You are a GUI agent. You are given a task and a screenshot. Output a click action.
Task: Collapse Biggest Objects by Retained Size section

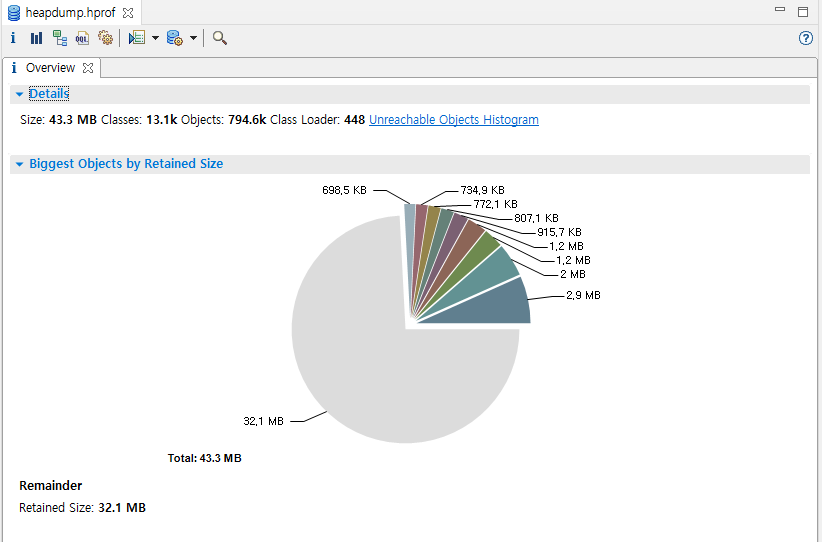point(20,164)
